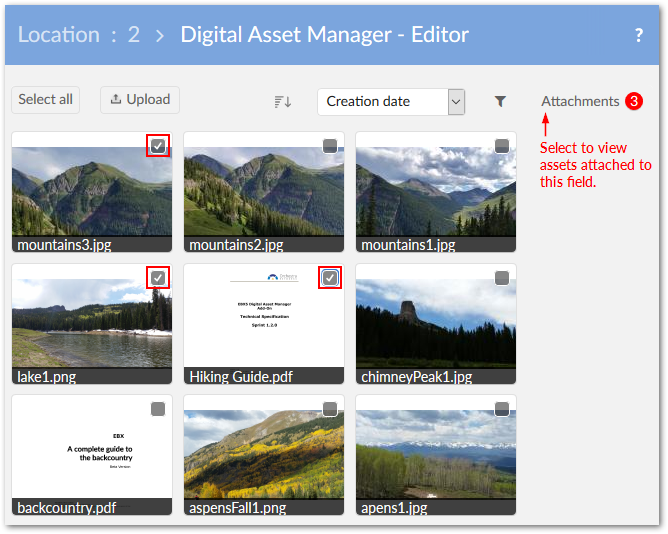The width and height of the screenshot is (668, 534).
Task: Open the Attachments view
Action: coord(580,101)
